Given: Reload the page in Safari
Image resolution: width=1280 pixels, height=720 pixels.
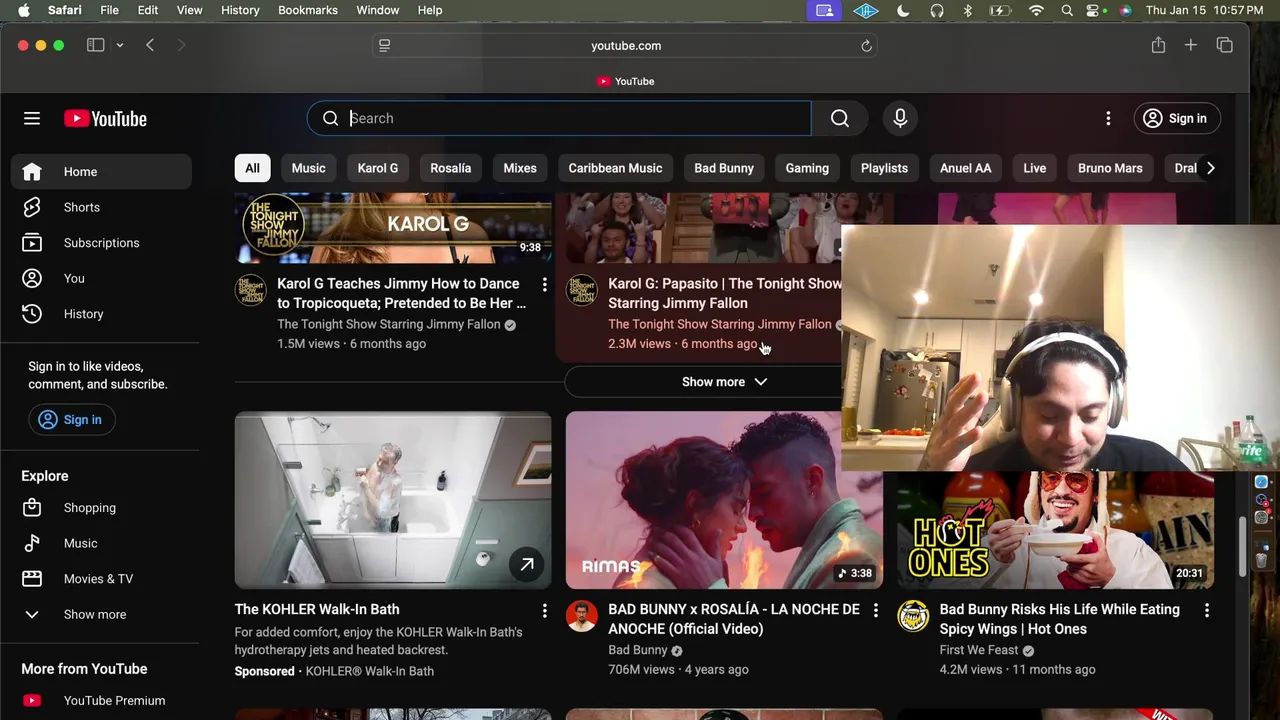Looking at the screenshot, I should tap(867, 46).
